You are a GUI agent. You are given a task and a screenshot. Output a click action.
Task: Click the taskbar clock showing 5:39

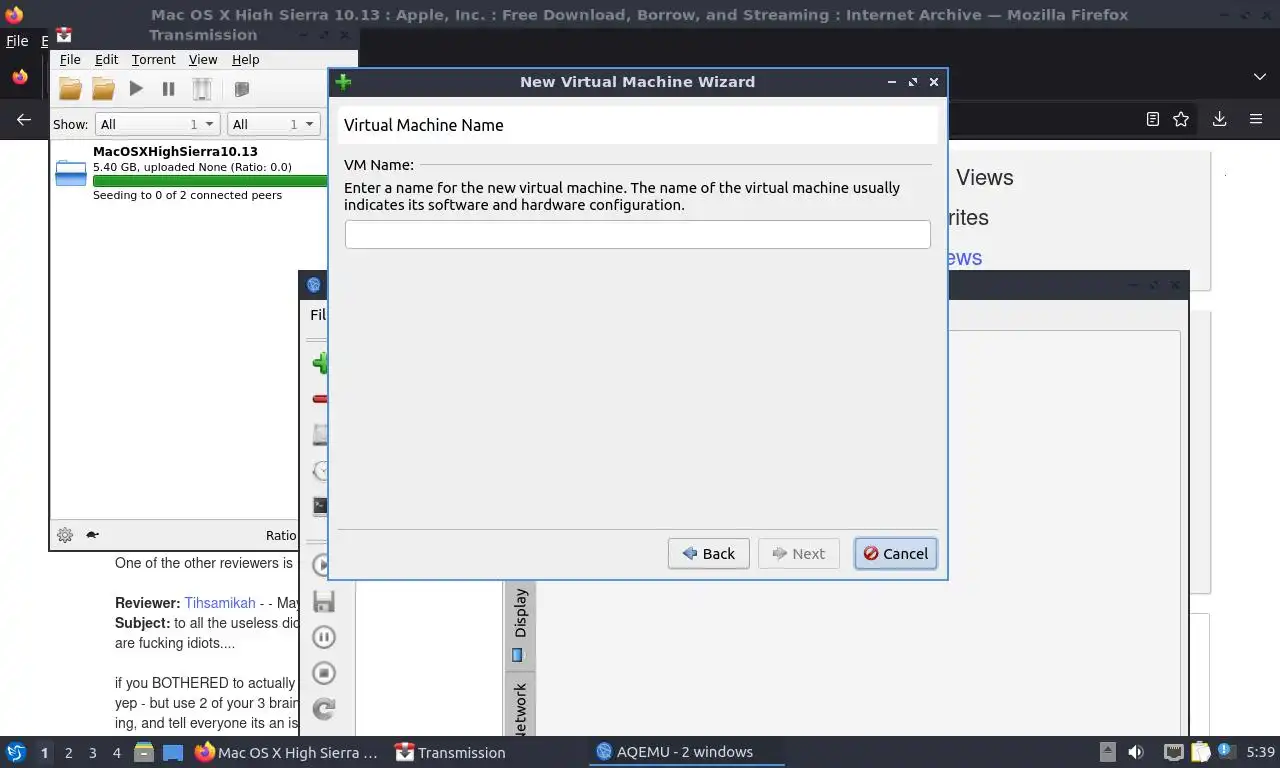(x=1260, y=752)
